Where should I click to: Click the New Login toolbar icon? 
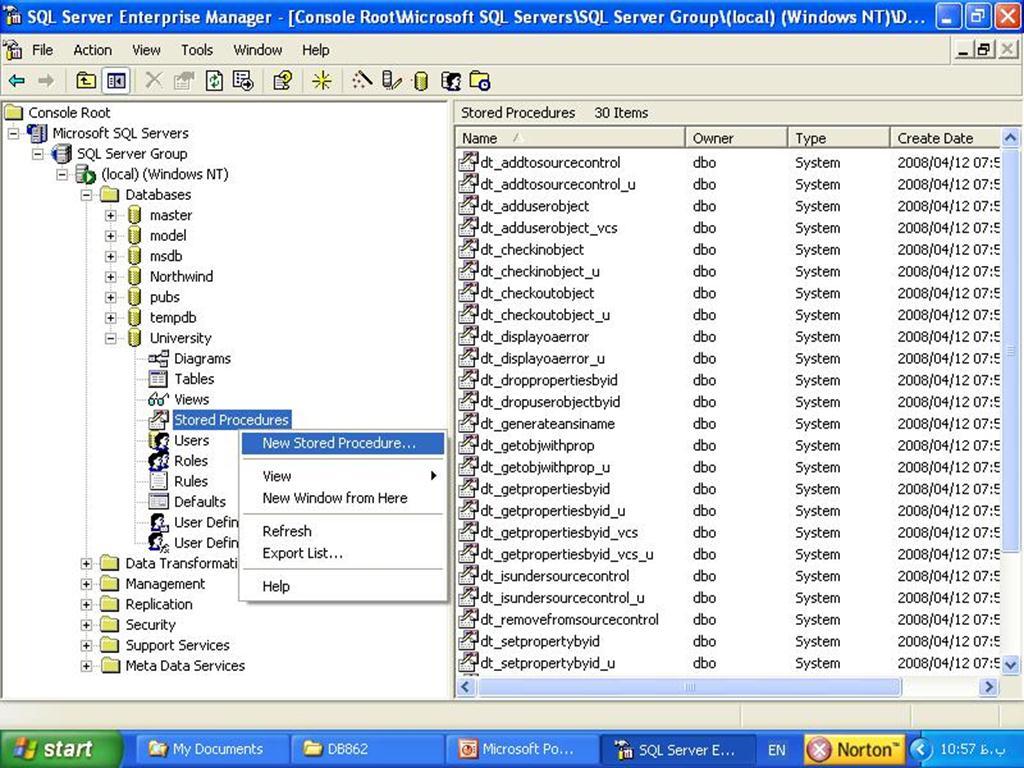pos(451,81)
